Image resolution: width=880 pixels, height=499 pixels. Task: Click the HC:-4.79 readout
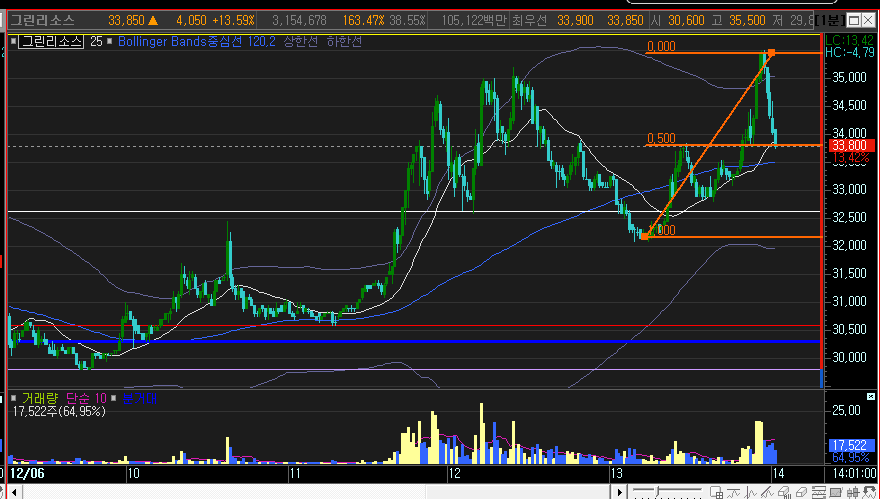coord(850,53)
